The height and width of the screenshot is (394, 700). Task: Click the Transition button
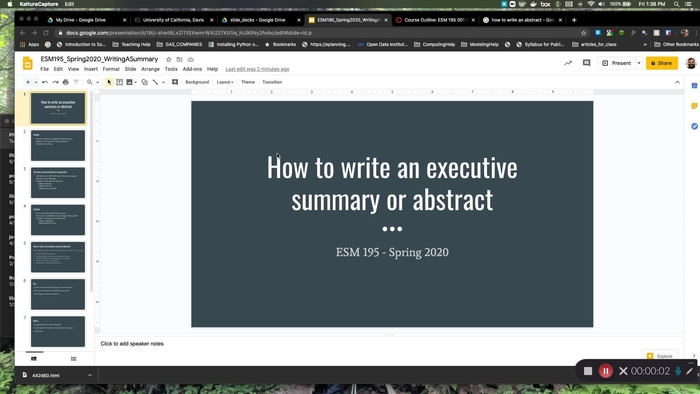pos(272,82)
